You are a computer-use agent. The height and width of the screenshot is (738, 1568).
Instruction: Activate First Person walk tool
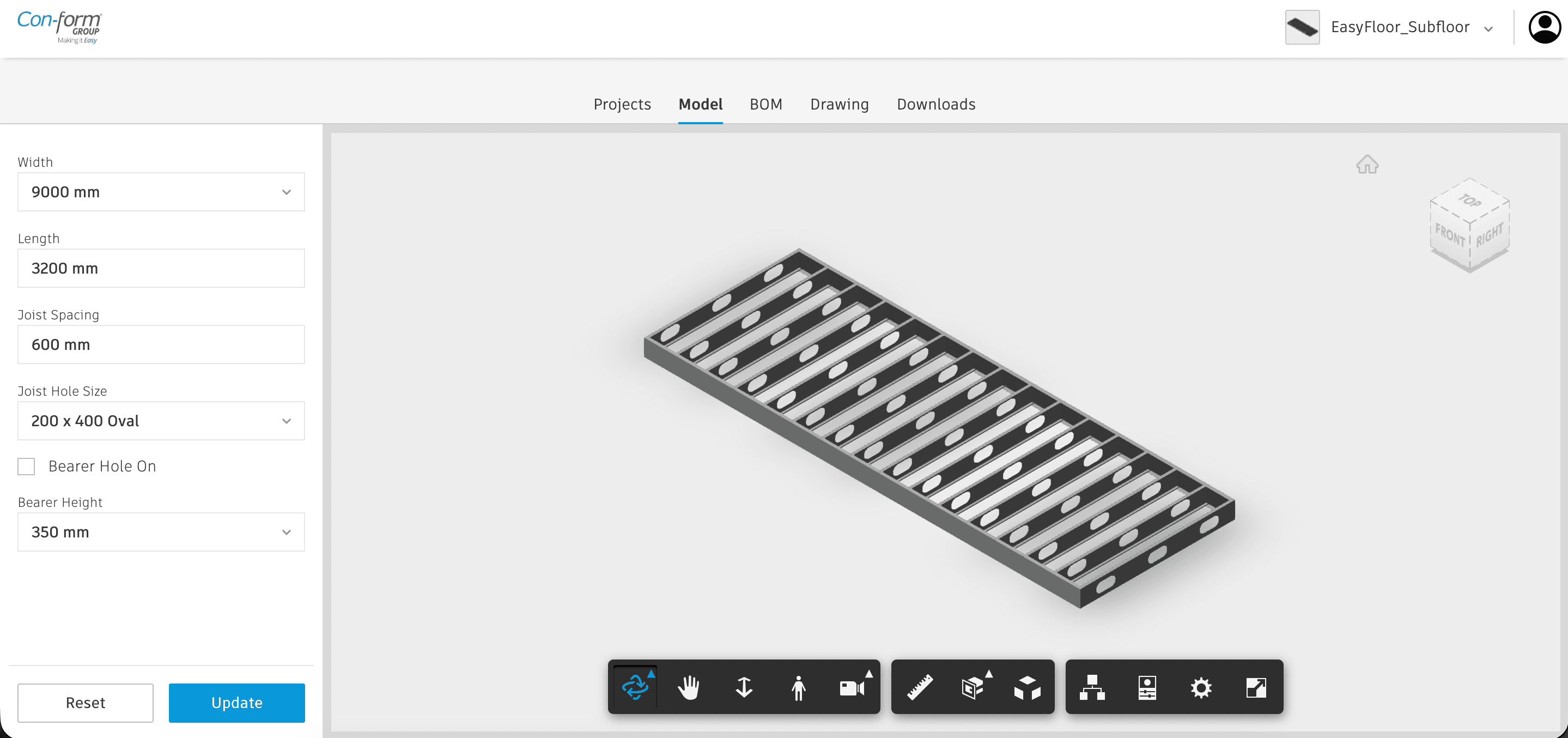[798, 687]
